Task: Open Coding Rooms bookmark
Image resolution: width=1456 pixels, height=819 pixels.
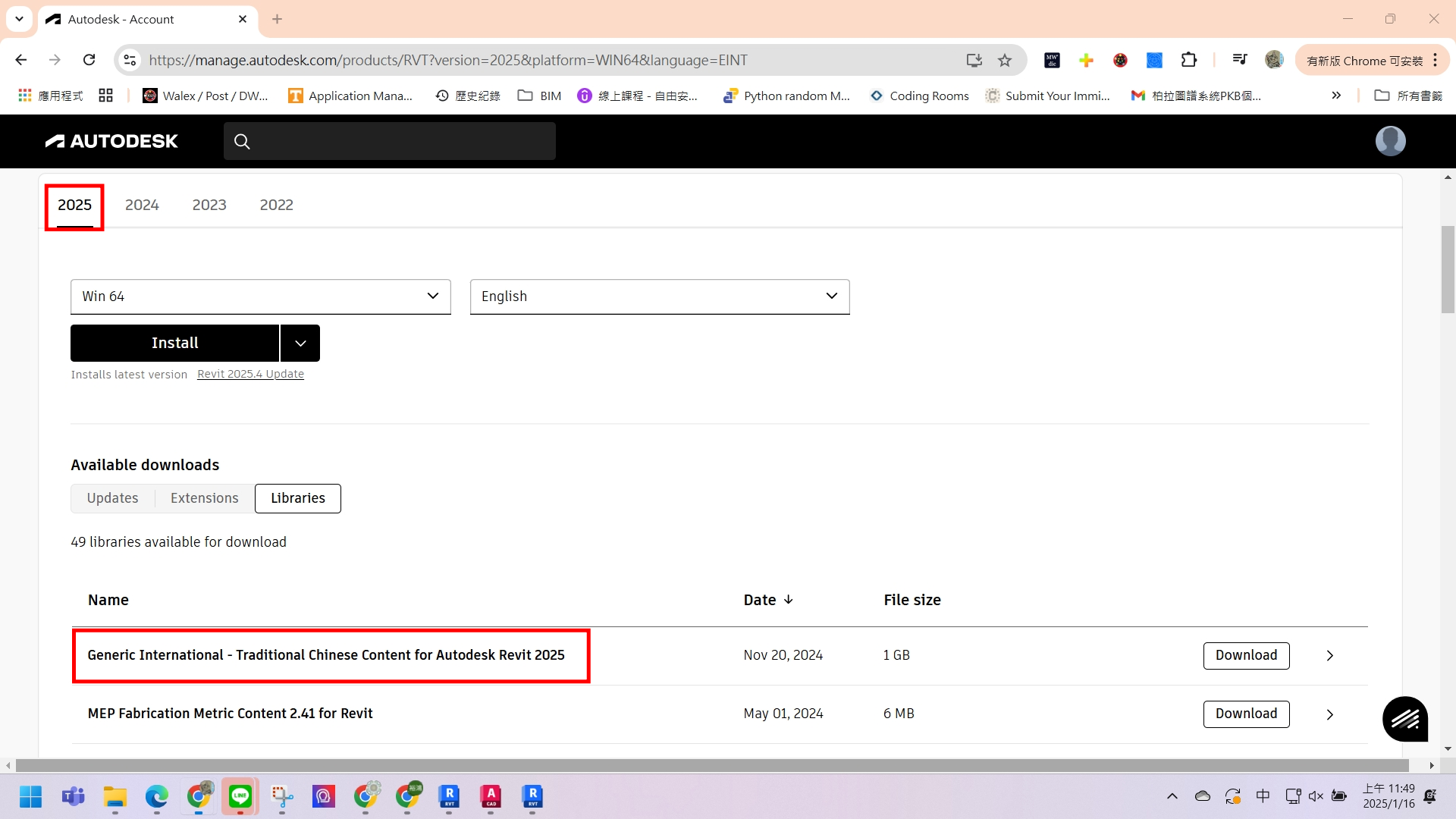Action: click(920, 96)
